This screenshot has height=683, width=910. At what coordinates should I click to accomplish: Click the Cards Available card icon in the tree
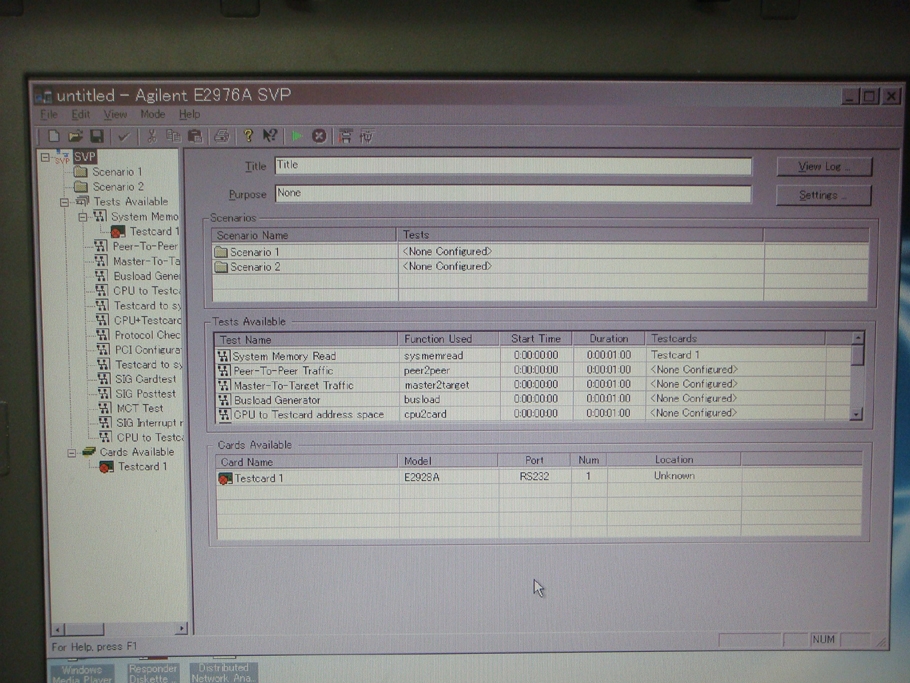click(x=89, y=451)
